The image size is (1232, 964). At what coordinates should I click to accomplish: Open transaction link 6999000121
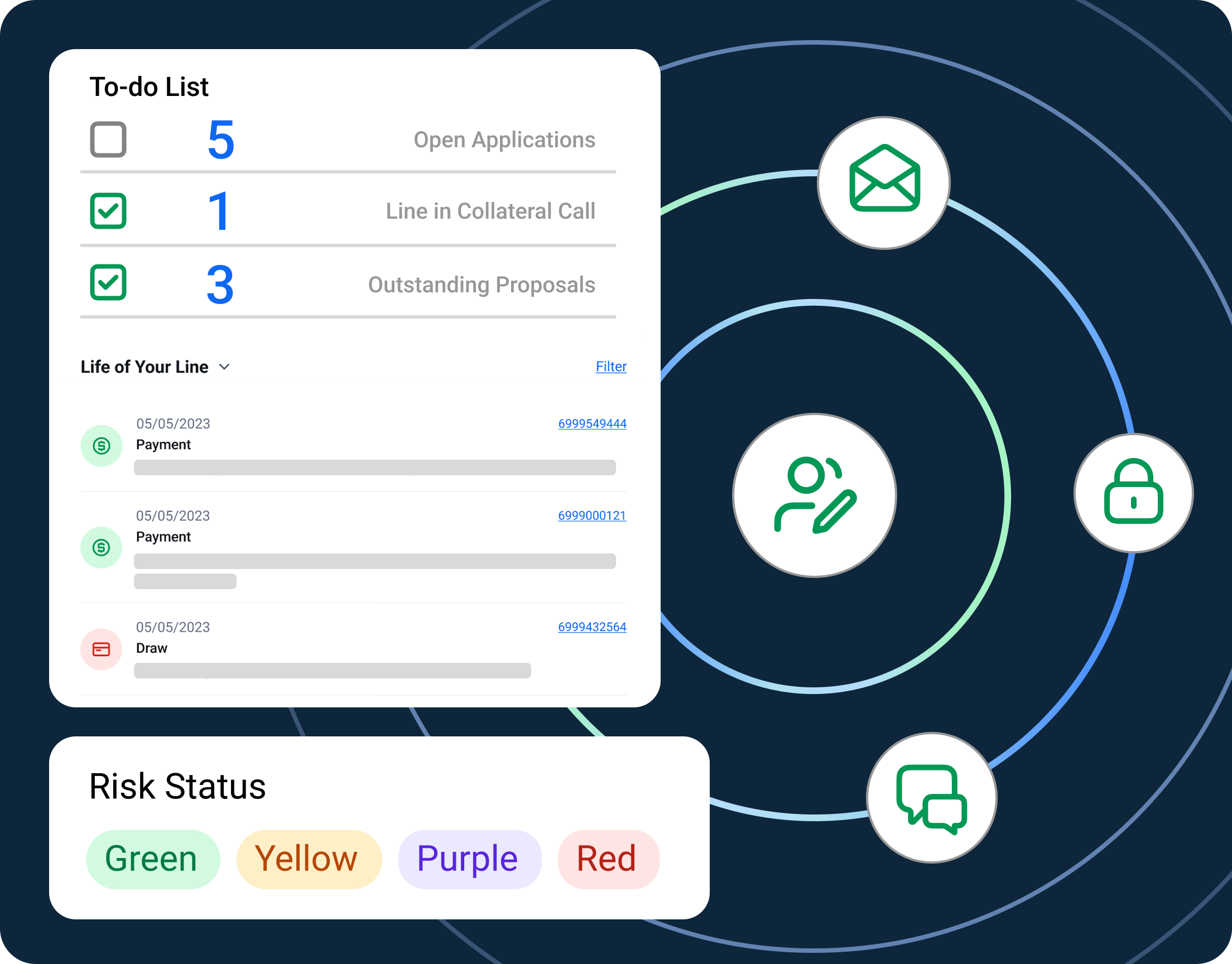pos(592,515)
